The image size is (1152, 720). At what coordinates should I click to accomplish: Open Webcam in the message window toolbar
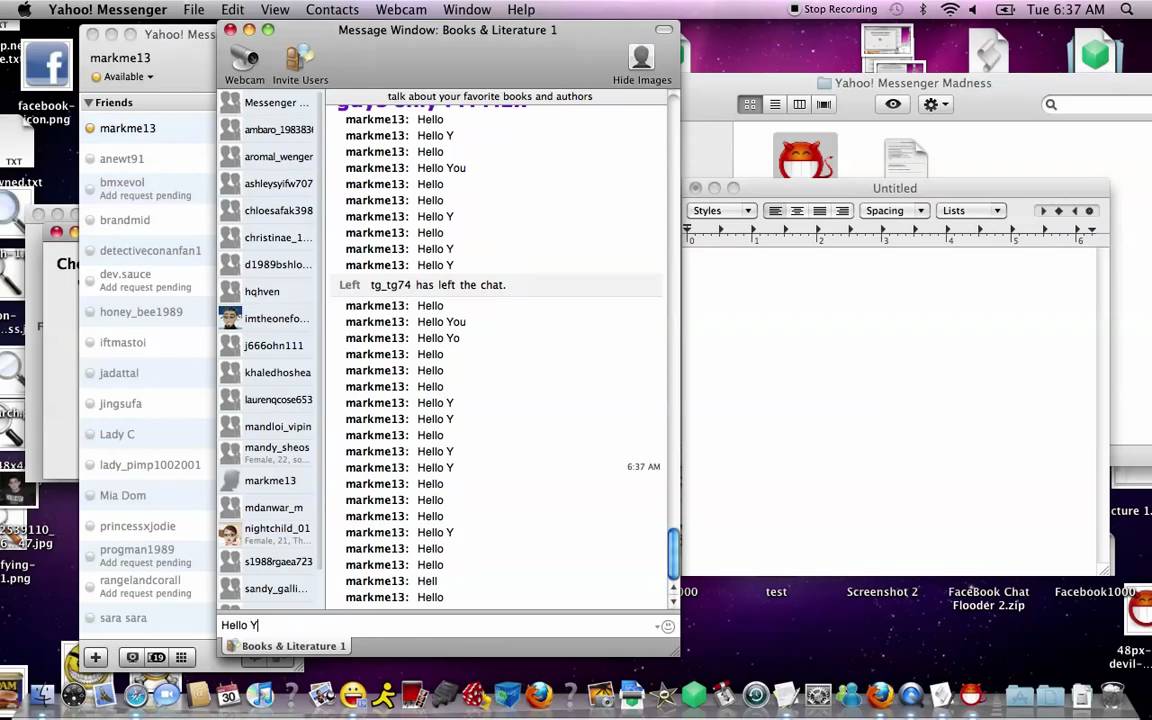pyautogui.click(x=244, y=65)
